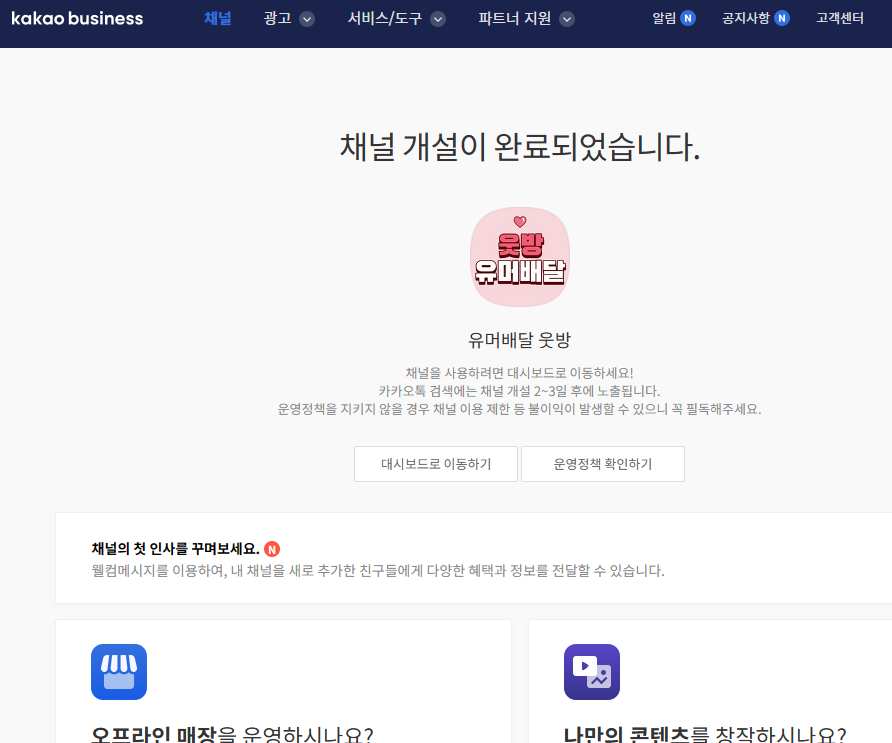Click the purple media content icon
This screenshot has height=743, width=892.
(x=592, y=672)
